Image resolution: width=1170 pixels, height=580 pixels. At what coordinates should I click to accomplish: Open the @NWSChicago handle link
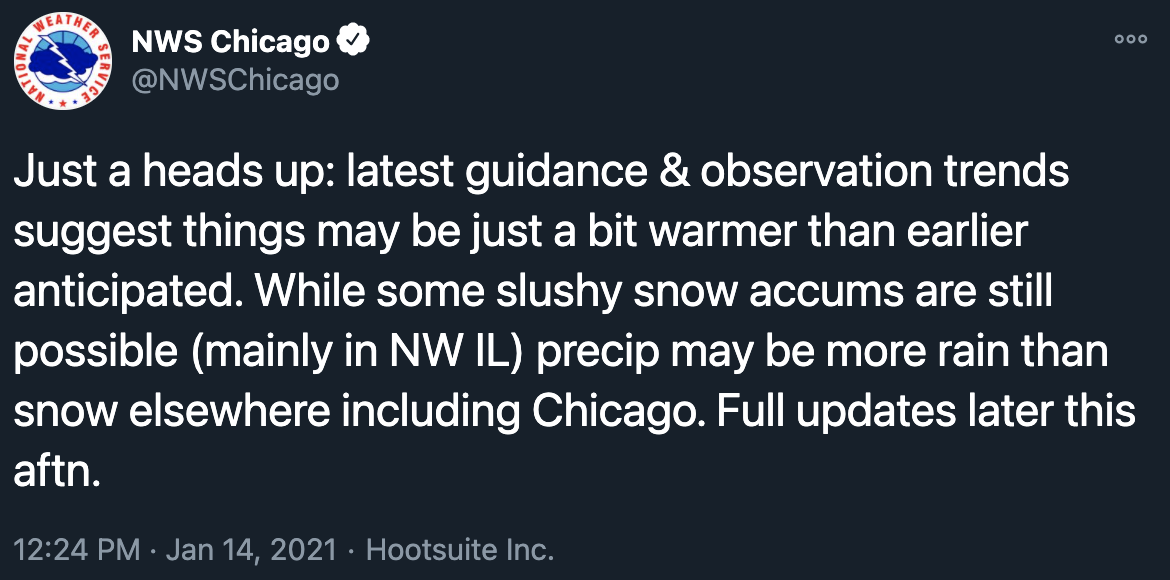(235, 79)
